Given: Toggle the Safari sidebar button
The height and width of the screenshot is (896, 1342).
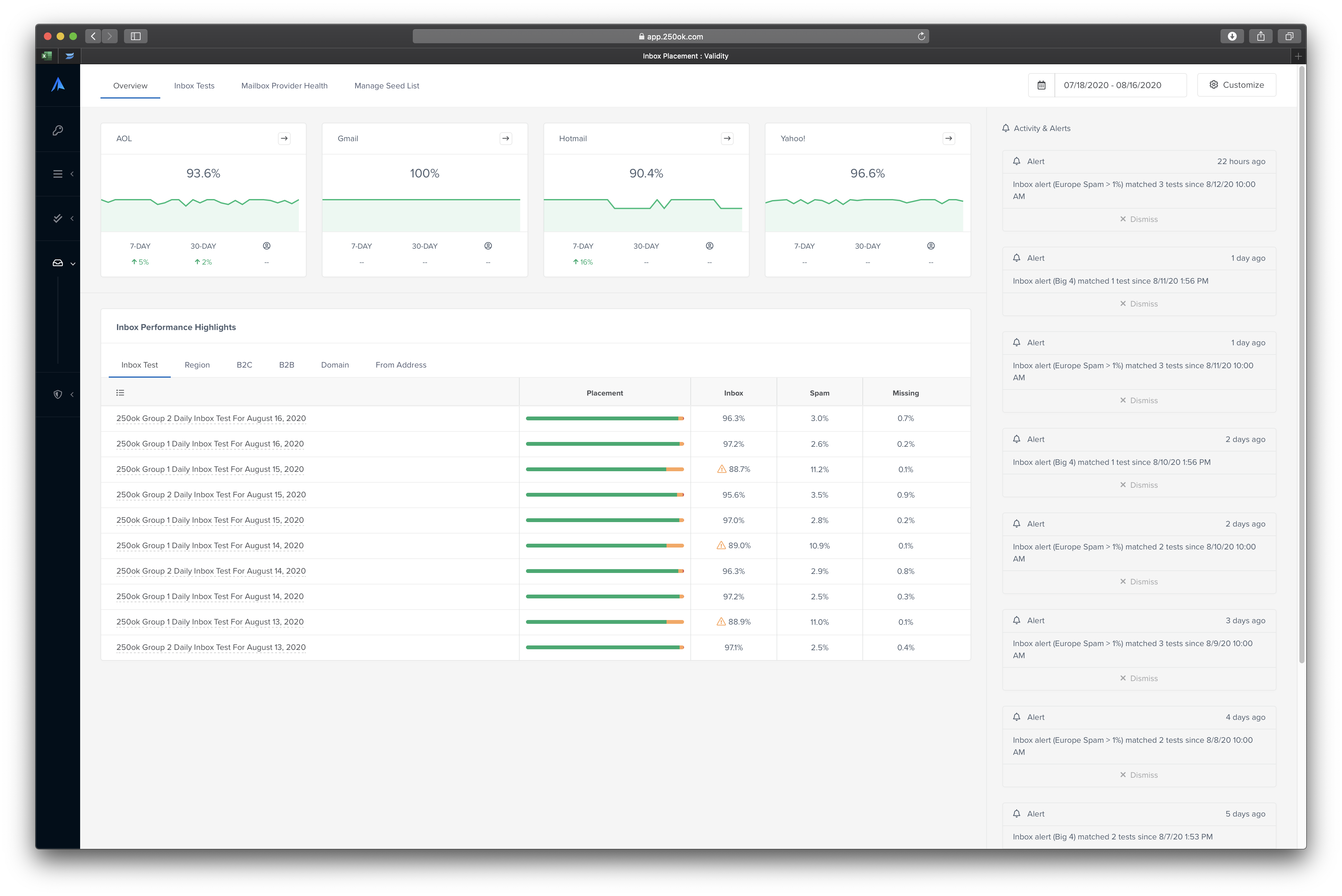Looking at the screenshot, I should click(135, 36).
